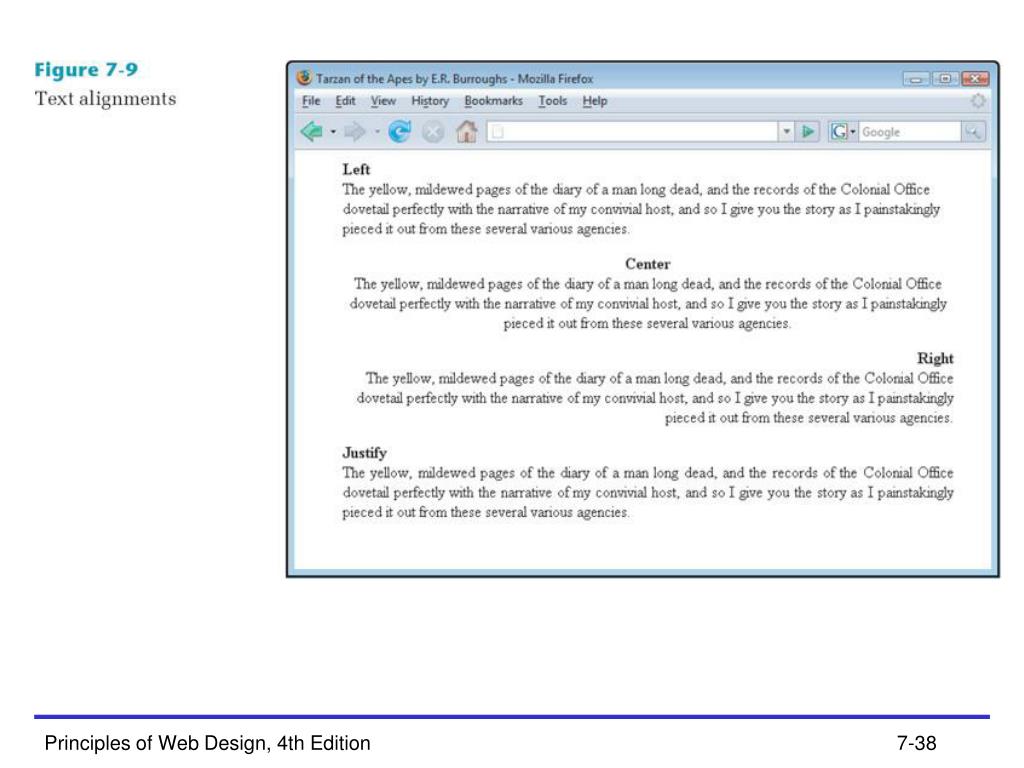Click the page favicon in address bar
The height and width of the screenshot is (768, 1024).
498,132
